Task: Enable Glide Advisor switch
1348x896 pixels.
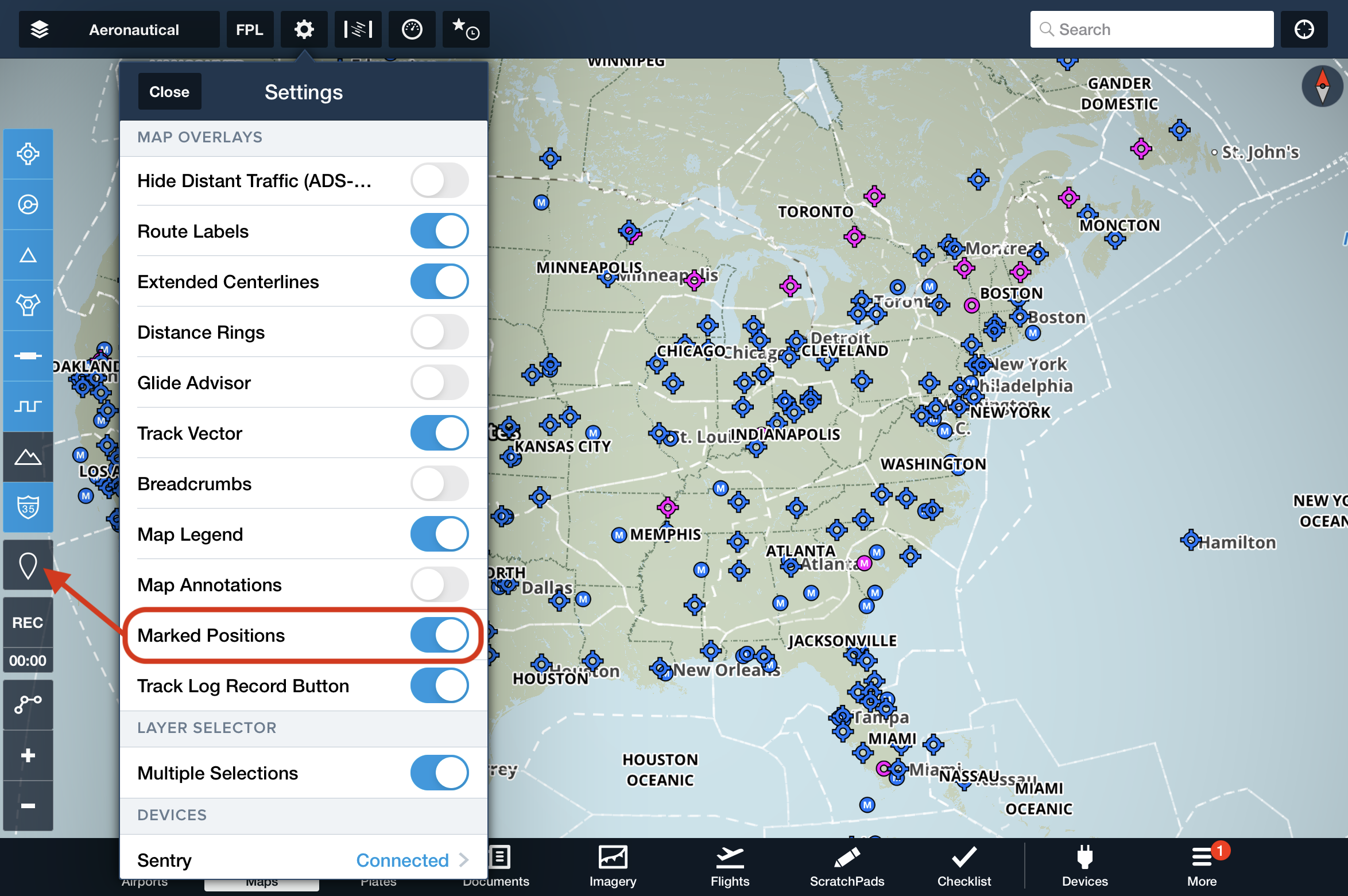Action: coord(440,383)
